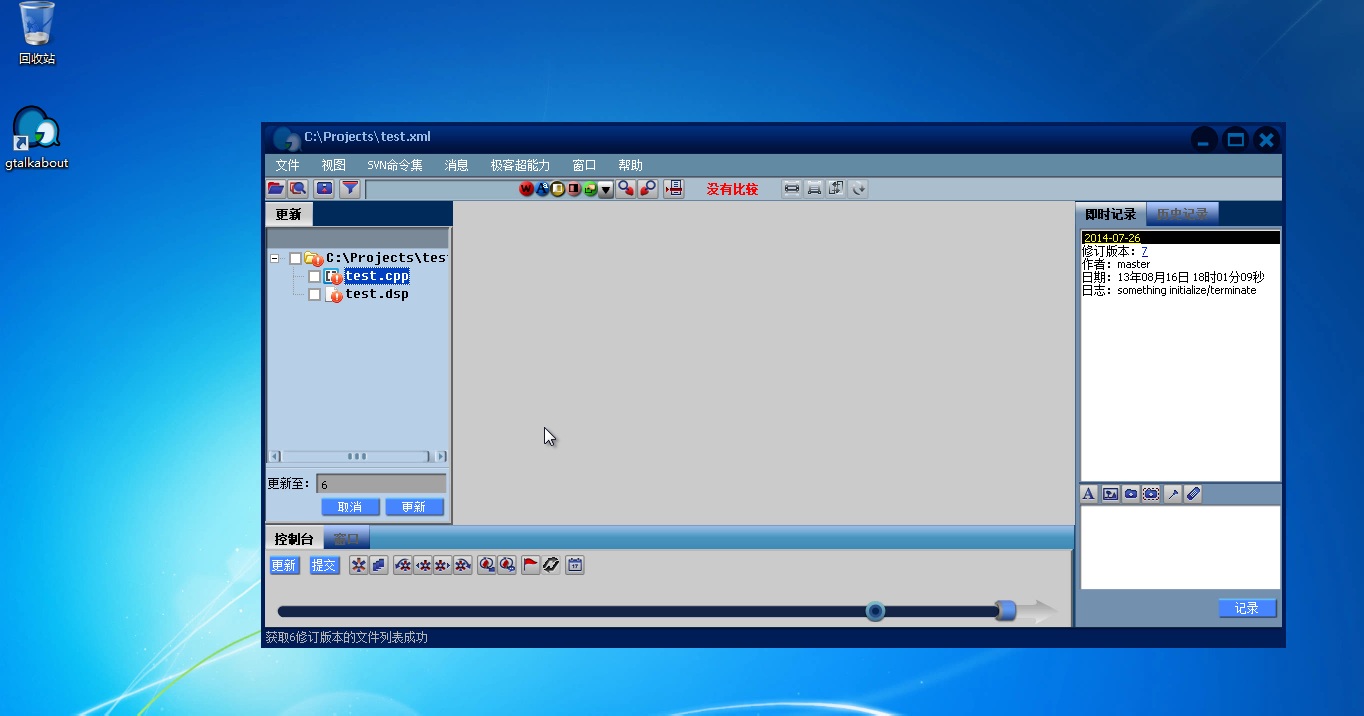
Task: Click the 更新至 revision input field
Action: pyautogui.click(x=381, y=484)
